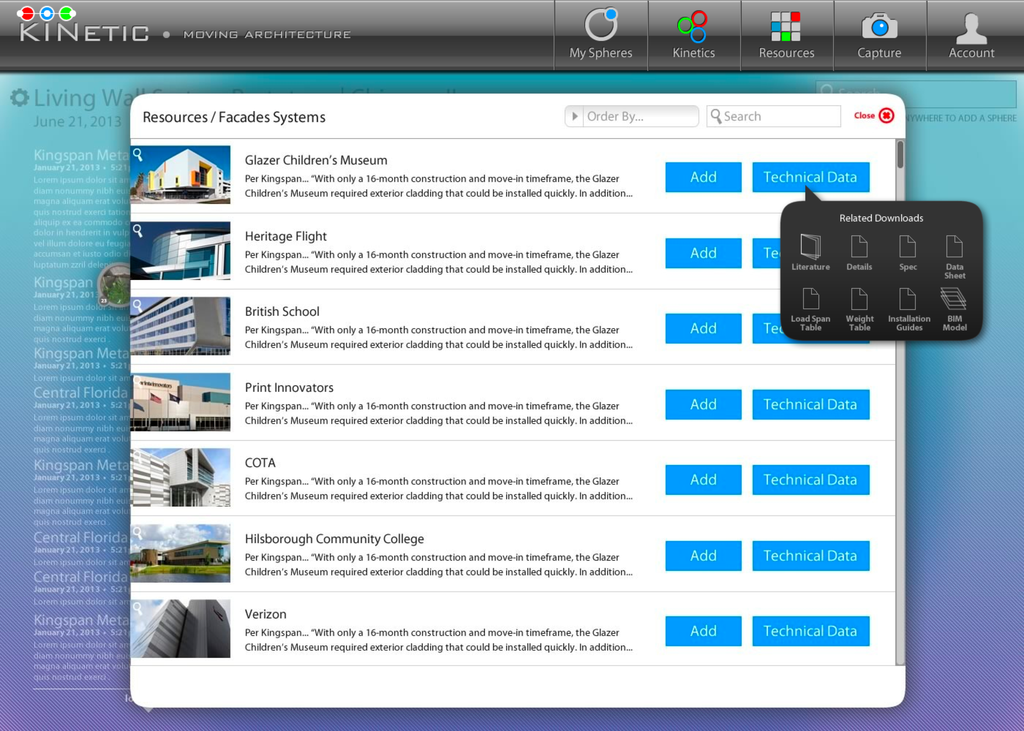Close the Resources dialog
The height and width of the screenshot is (731, 1024).
pos(874,116)
